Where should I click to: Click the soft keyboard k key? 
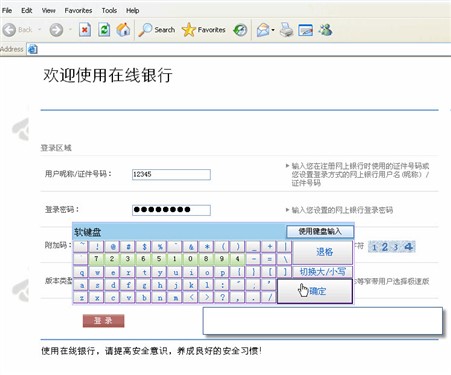(x=191, y=285)
